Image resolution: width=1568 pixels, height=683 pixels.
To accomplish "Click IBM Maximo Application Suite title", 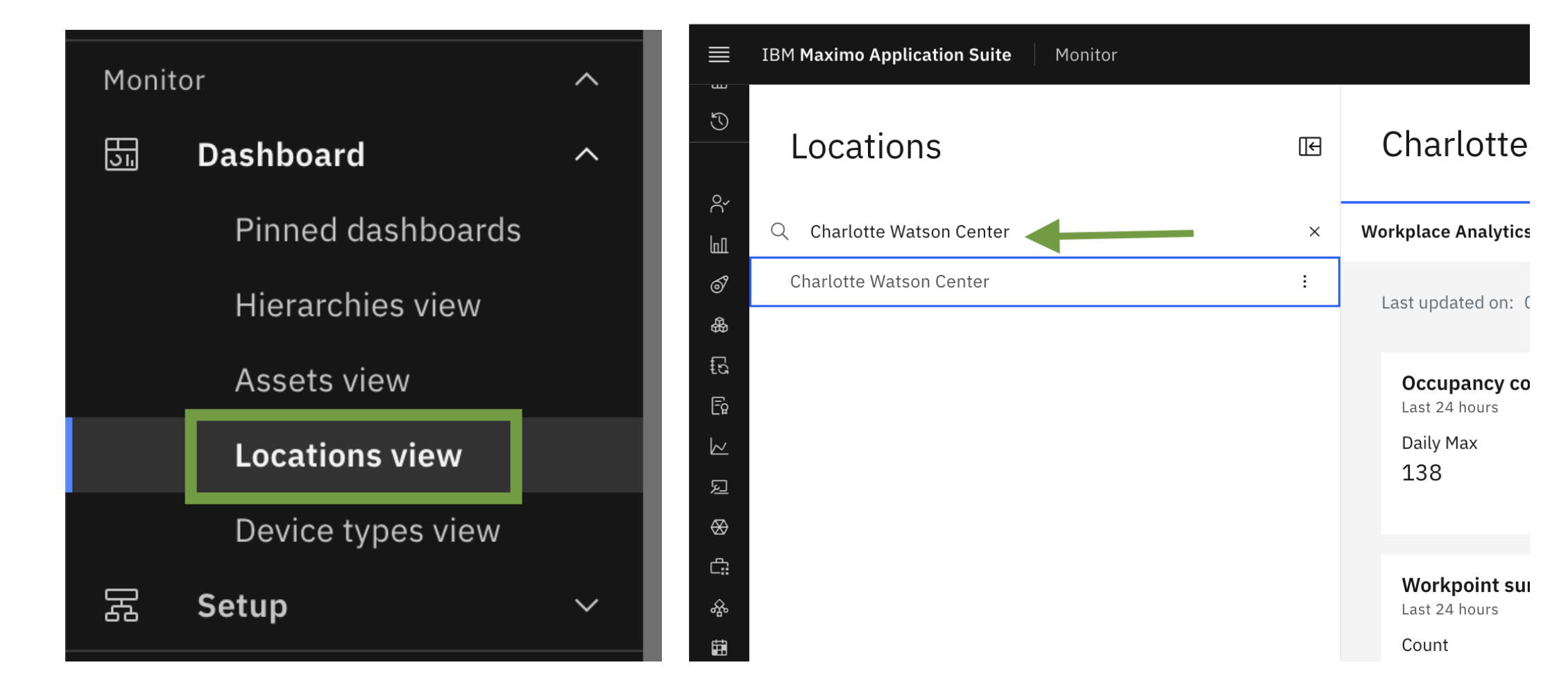I will [886, 54].
